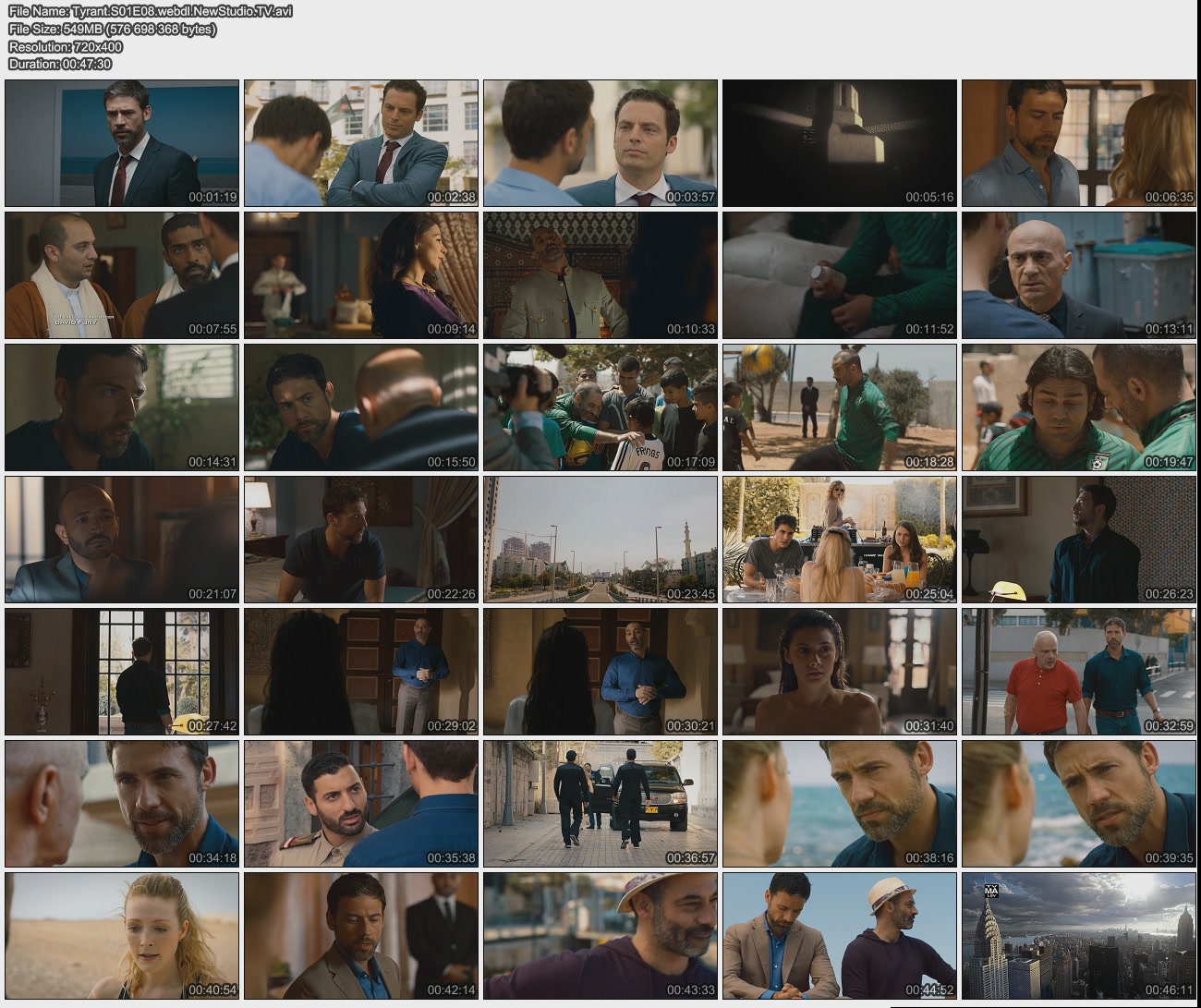1201x1008 pixels.
Task: Select the thumbnail timestamped 00:40:54
Action: (x=122, y=936)
